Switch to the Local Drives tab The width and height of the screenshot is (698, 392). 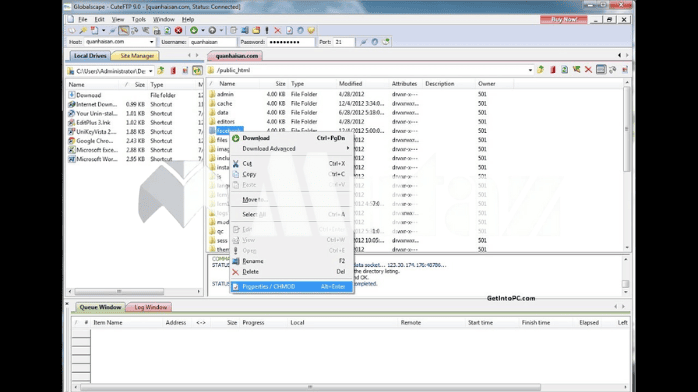pyautogui.click(x=90, y=56)
